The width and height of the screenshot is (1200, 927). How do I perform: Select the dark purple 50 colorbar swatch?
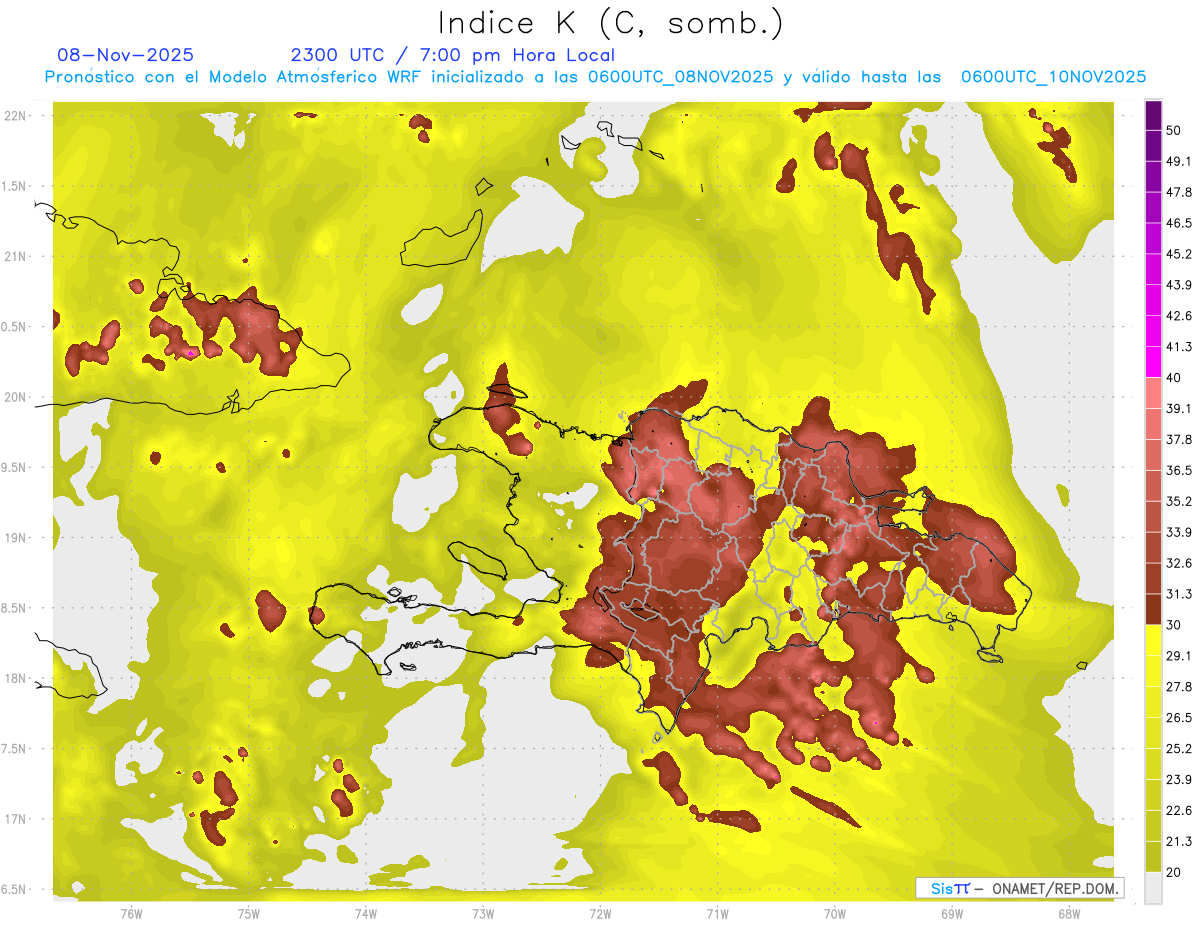click(x=1154, y=116)
